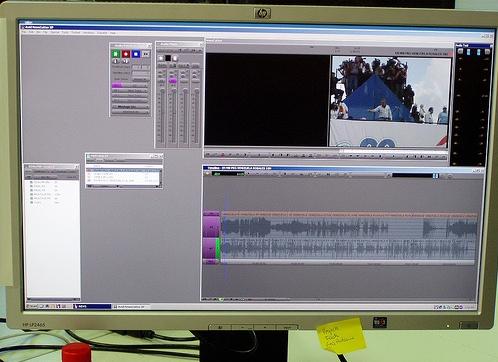Toggle the purple A2 track selector
The height and width of the screenshot is (362, 498).
[210, 248]
